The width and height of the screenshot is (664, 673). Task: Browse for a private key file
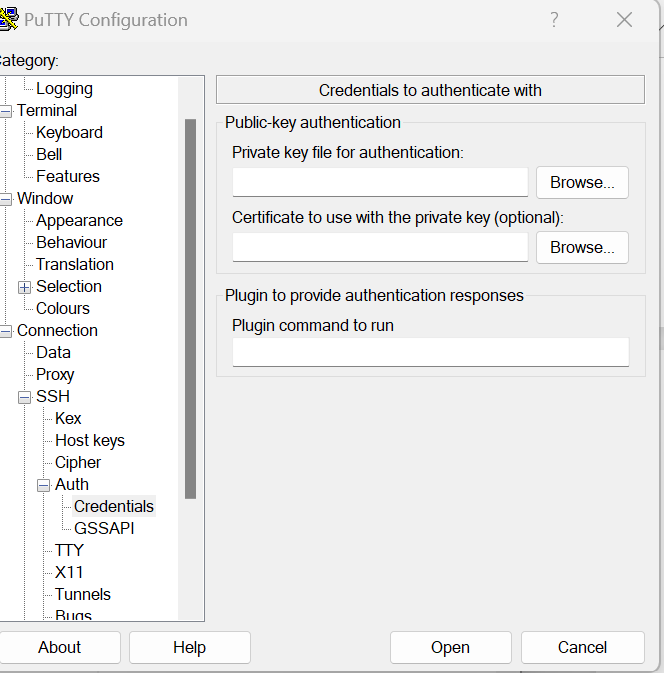582,182
